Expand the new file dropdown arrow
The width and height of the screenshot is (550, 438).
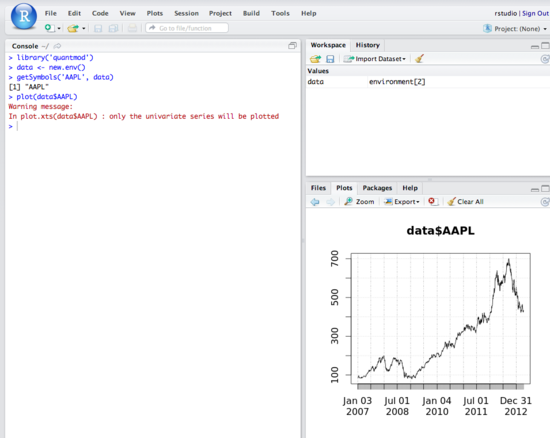point(59,28)
